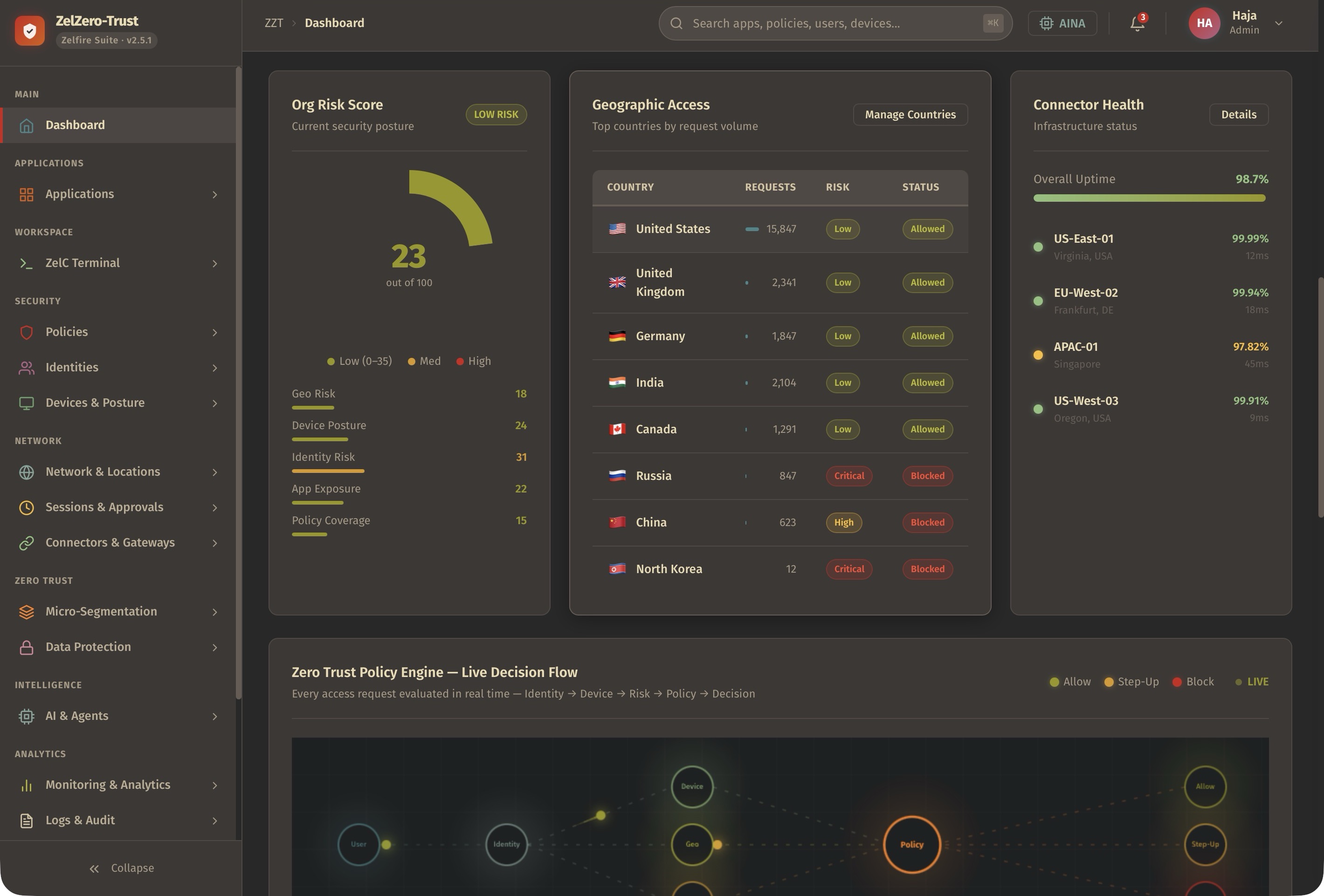The width and height of the screenshot is (1324, 896).
Task: Expand the Network & Locations chevron
Action: tap(215, 472)
